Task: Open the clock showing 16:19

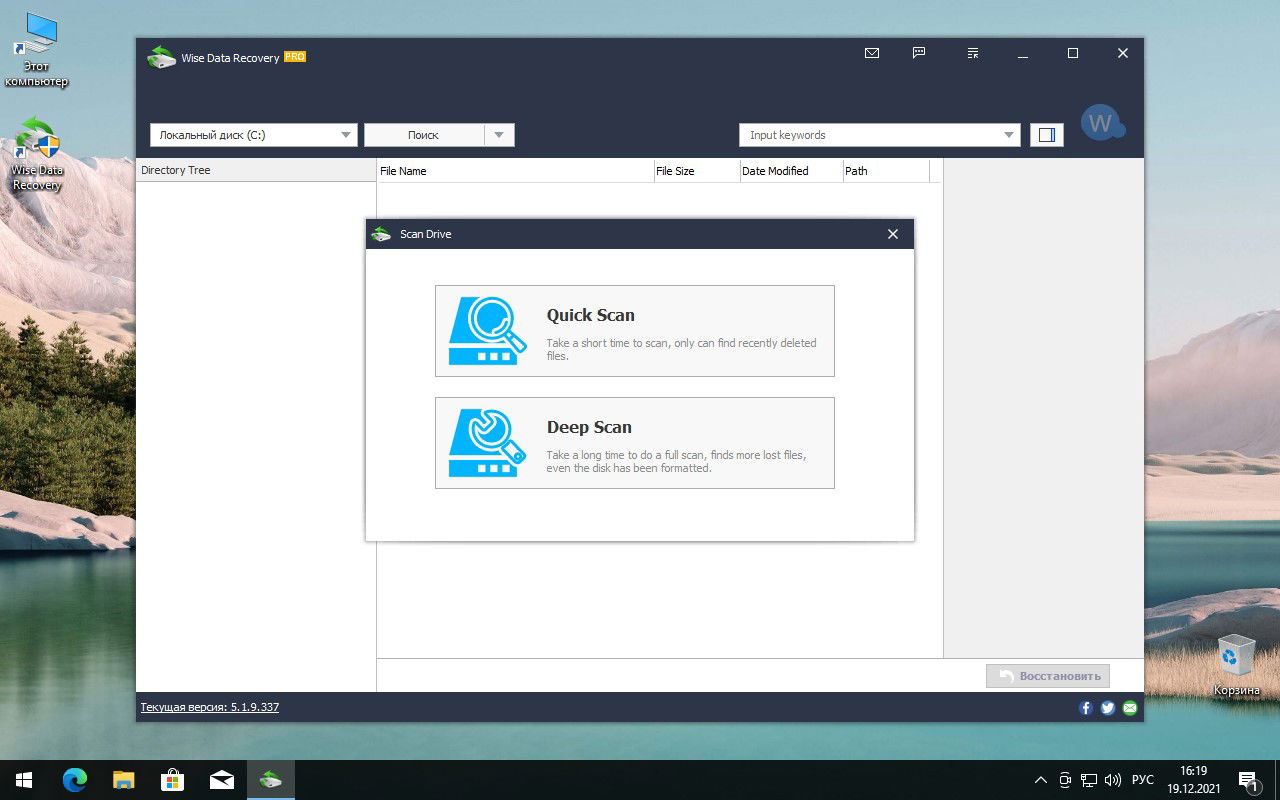Action: [1193, 779]
